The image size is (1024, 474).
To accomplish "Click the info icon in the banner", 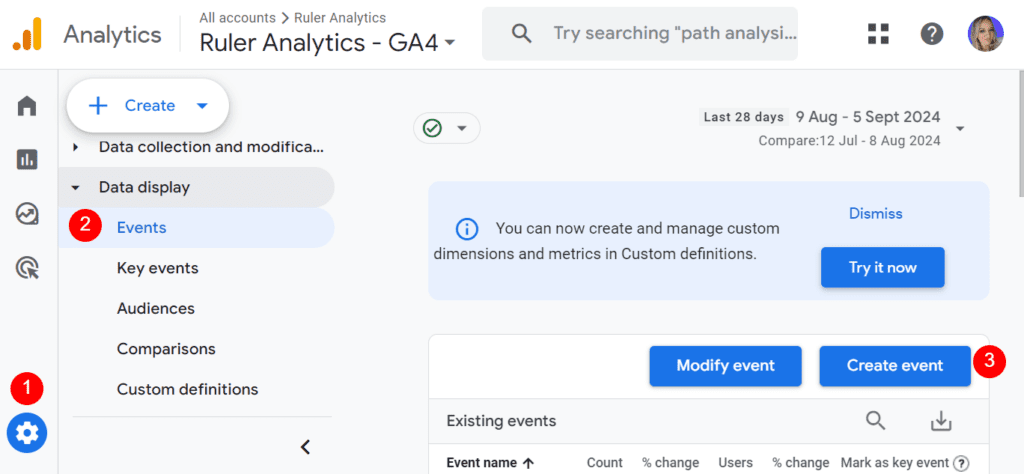I will pyautogui.click(x=467, y=229).
